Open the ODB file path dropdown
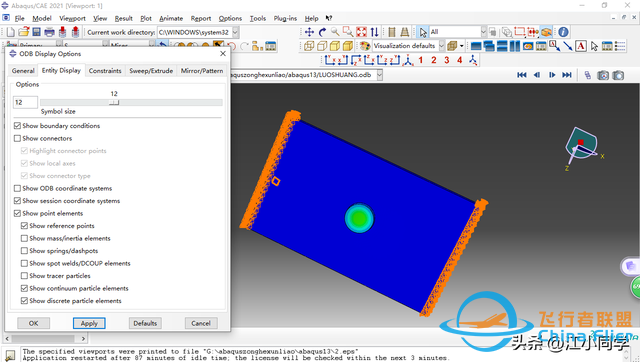This screenshot has height=362, width=640. coord(380,75)
